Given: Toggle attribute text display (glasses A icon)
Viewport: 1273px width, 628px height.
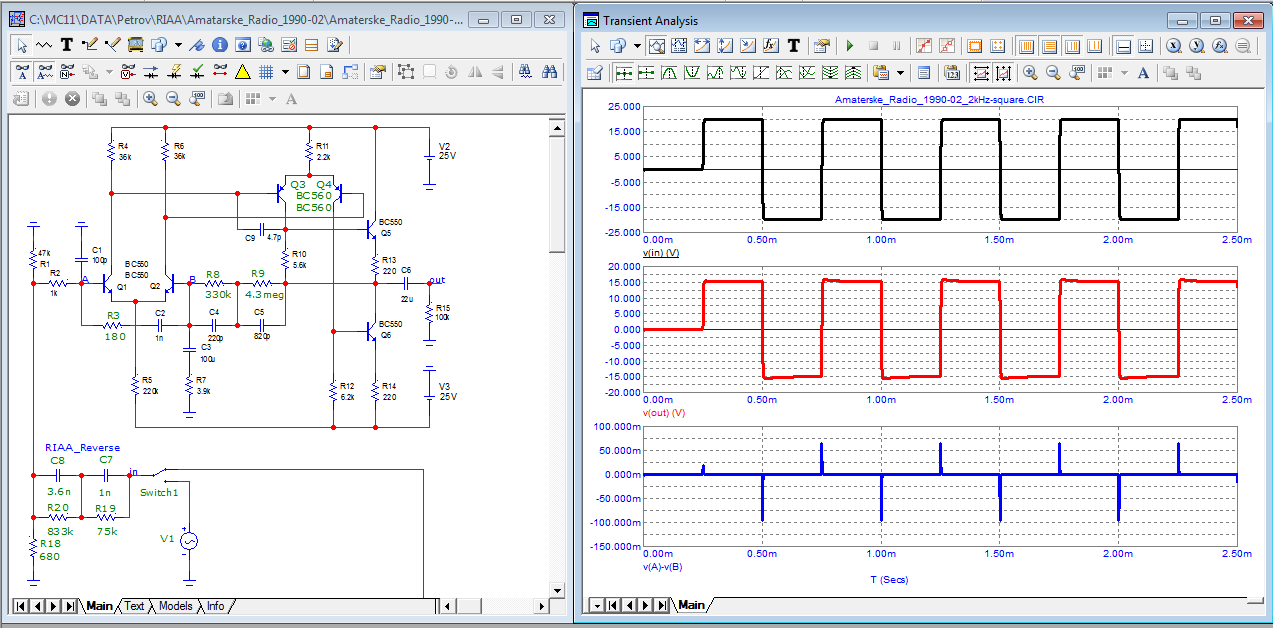Looking at the screenshot, I should pyautogui.click(x=23, y=72).
